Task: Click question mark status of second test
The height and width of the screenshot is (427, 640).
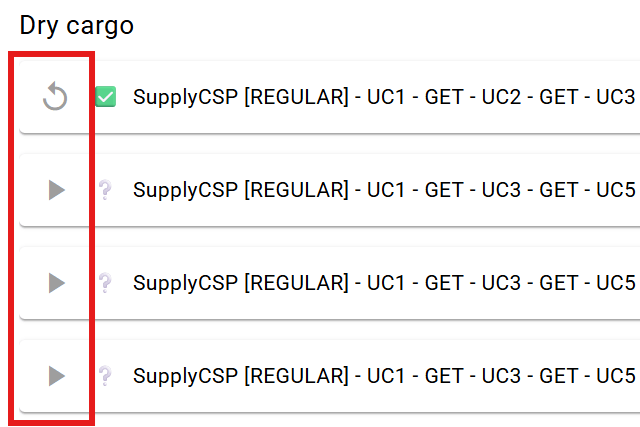Action: (x=105, y=190)
